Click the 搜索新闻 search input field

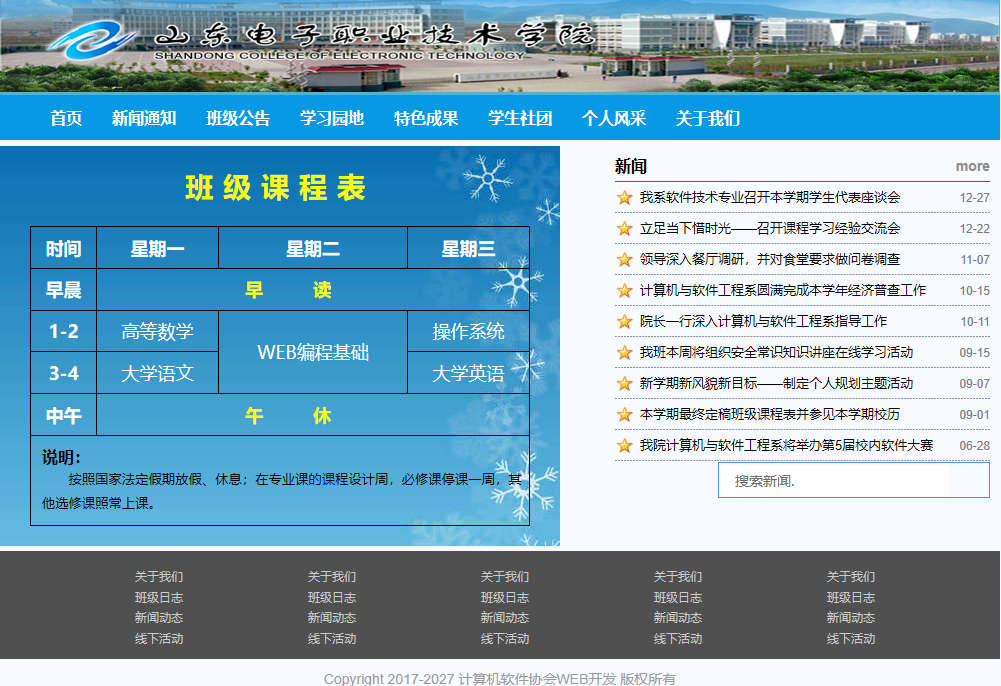tap(840, 481)
